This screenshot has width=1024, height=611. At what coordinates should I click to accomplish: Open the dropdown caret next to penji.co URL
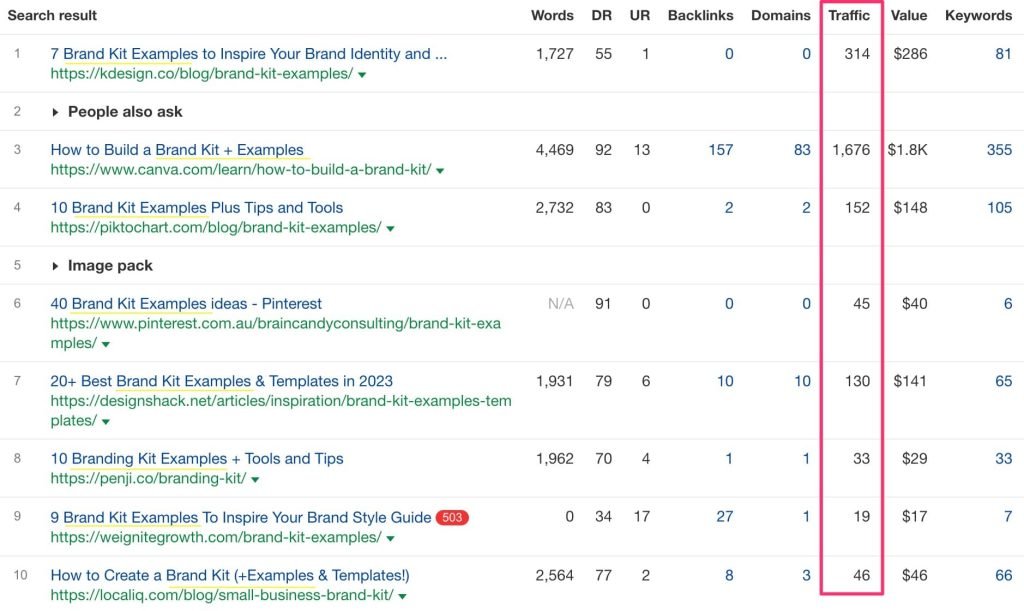[x=255, y=478]
